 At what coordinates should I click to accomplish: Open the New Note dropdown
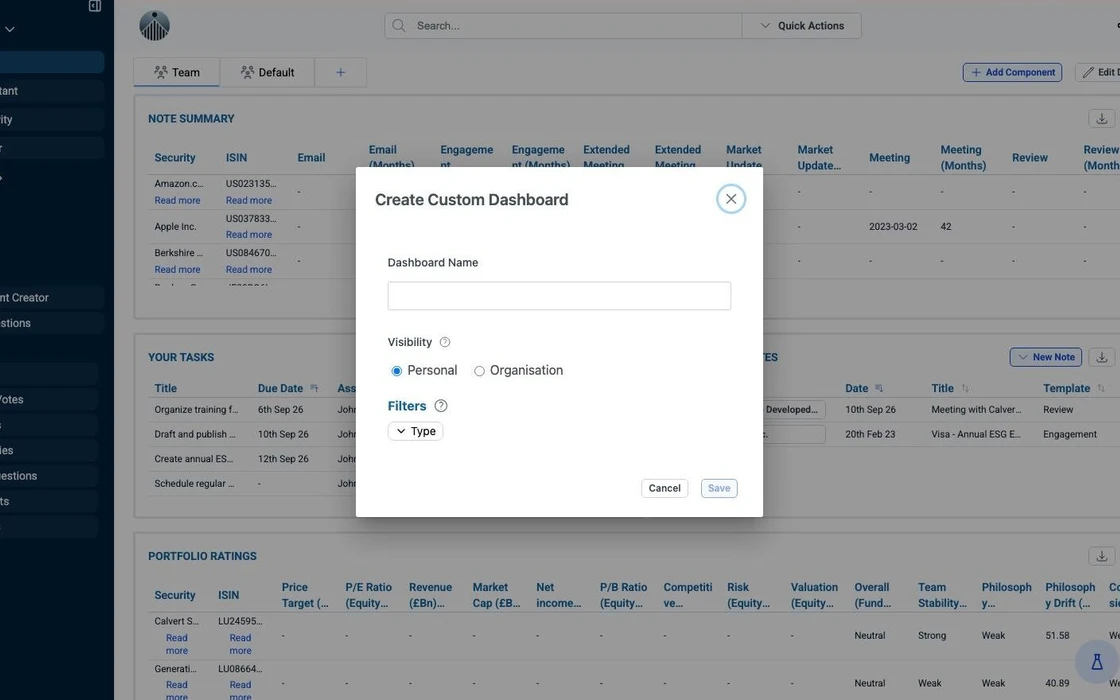click(x=1046, y=357)
